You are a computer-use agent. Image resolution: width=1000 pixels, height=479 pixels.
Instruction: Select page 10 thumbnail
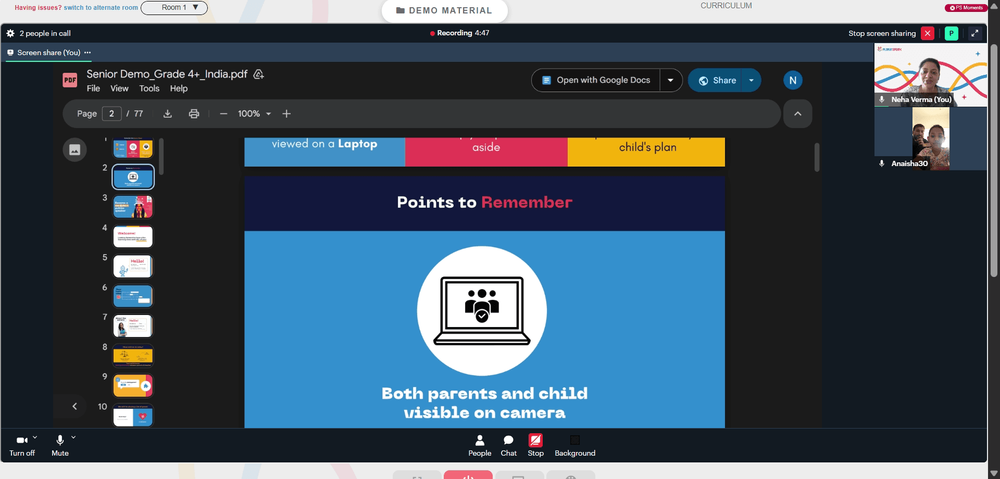coord(133,415)
